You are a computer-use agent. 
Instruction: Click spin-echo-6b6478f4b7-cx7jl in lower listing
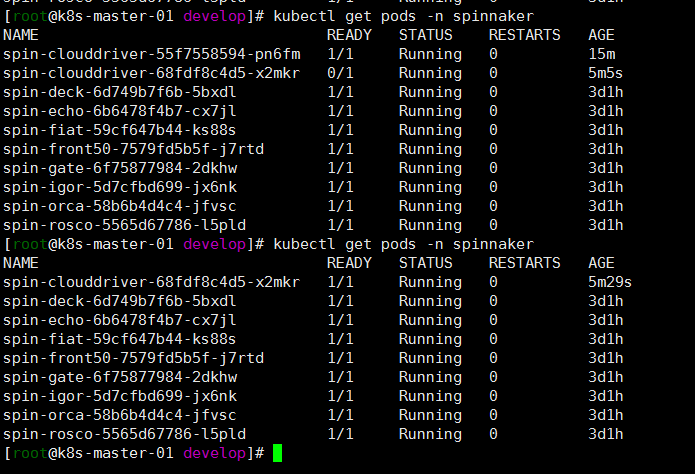pos(120,320)
